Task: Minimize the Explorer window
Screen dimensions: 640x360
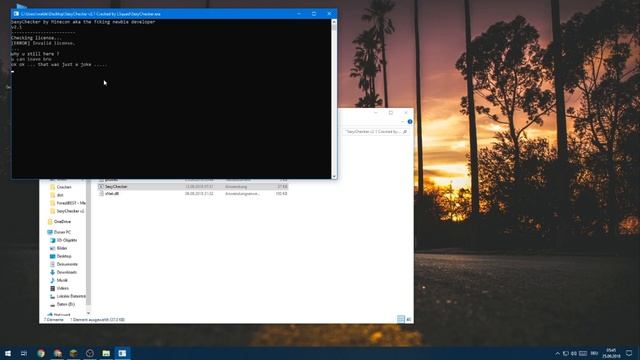Action: (376, 113)
